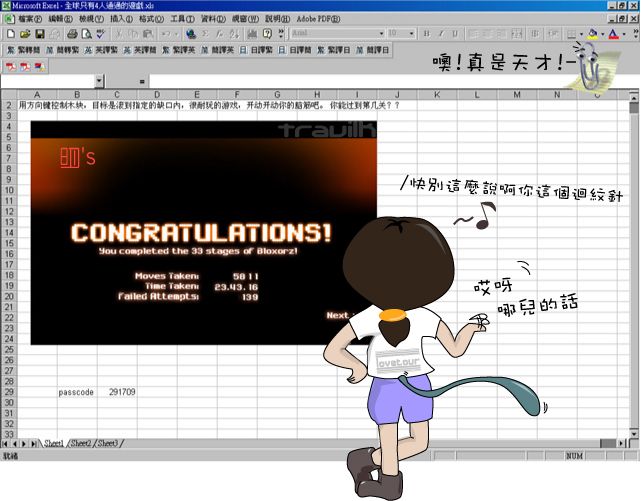
Task: Click the 簡譯英 translation button
Action: [x=217, y=50]
